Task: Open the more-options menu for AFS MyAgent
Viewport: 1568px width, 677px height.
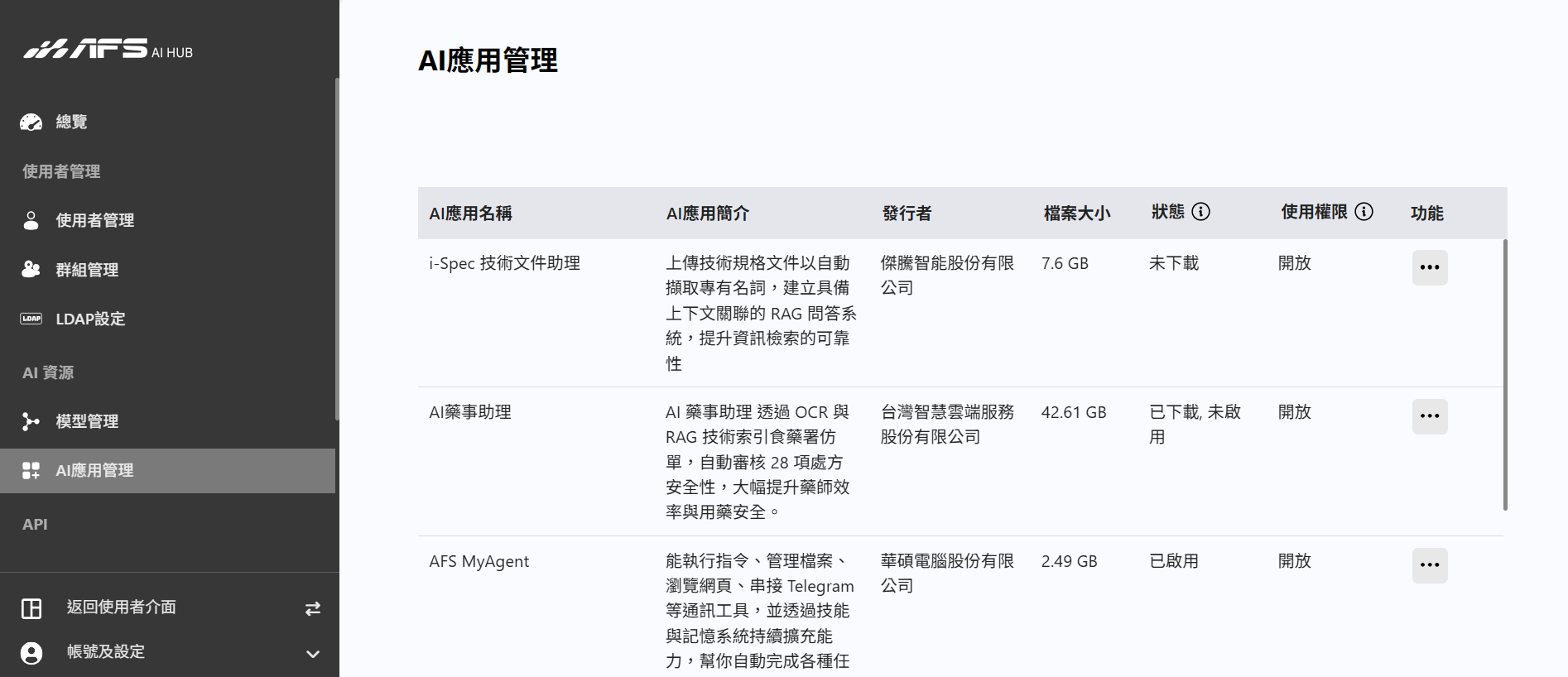Action: (x=1430, y=565)
